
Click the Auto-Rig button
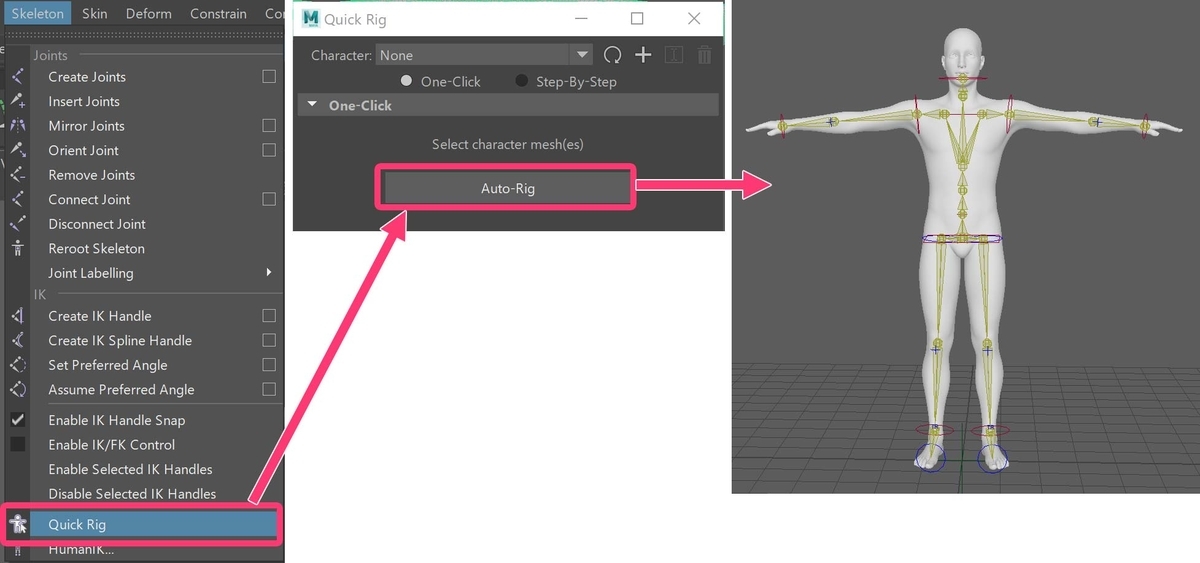click(x=508, y=187)
